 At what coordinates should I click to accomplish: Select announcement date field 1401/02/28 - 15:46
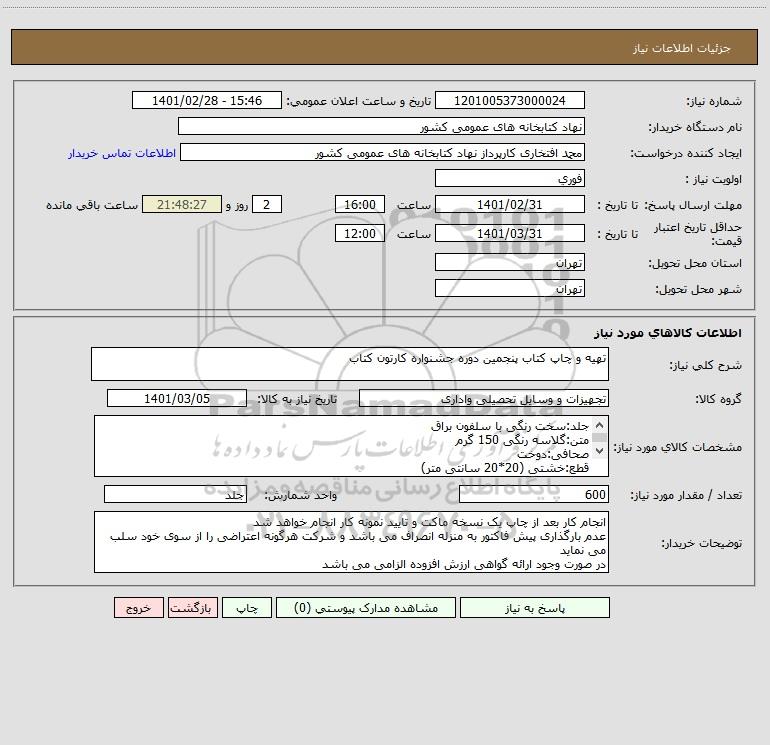tap(207, 100)
